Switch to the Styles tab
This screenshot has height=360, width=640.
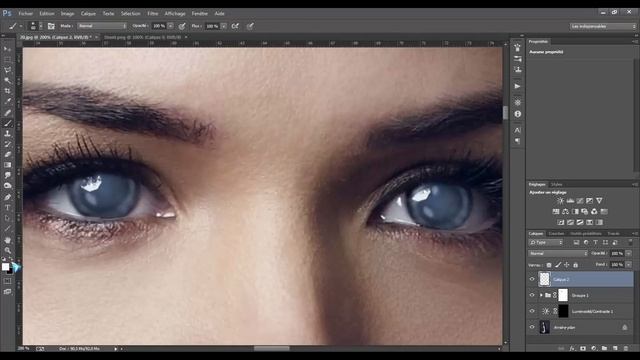click(x=556, y=184)
